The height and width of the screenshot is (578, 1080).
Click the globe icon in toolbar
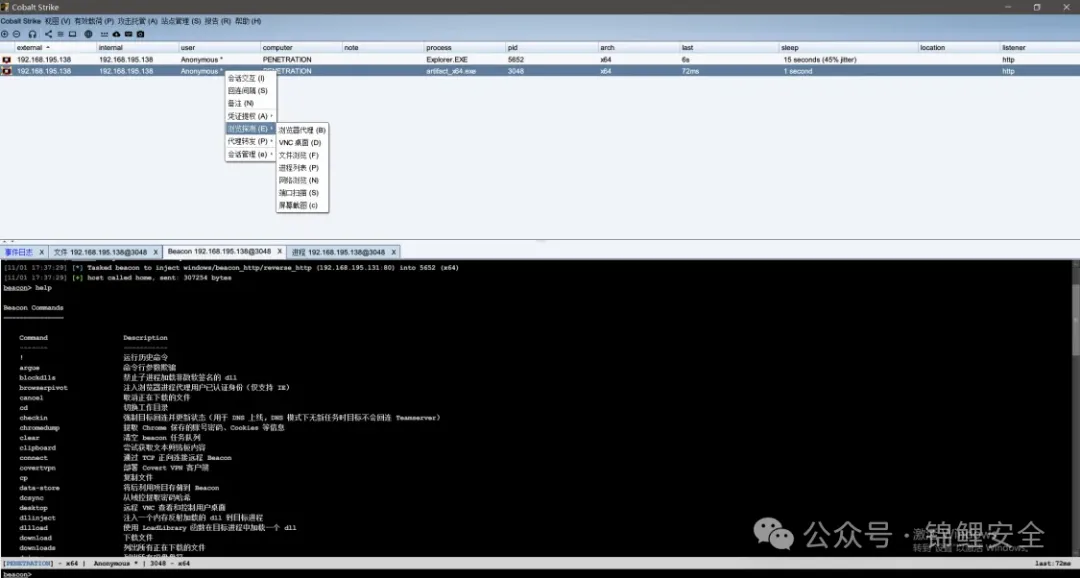[88, 34]
